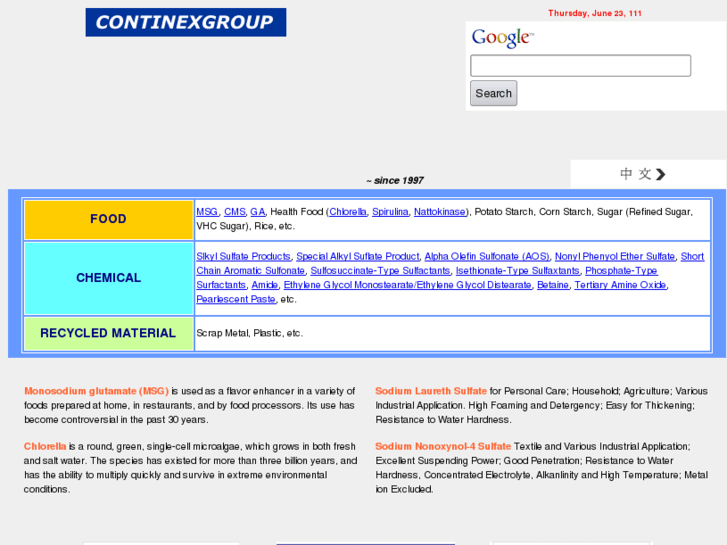Viewport: 727px width, 545px height.
Task: Open Sulfosuccinate-Type Sulfactants link
Action: pos(380,271)
